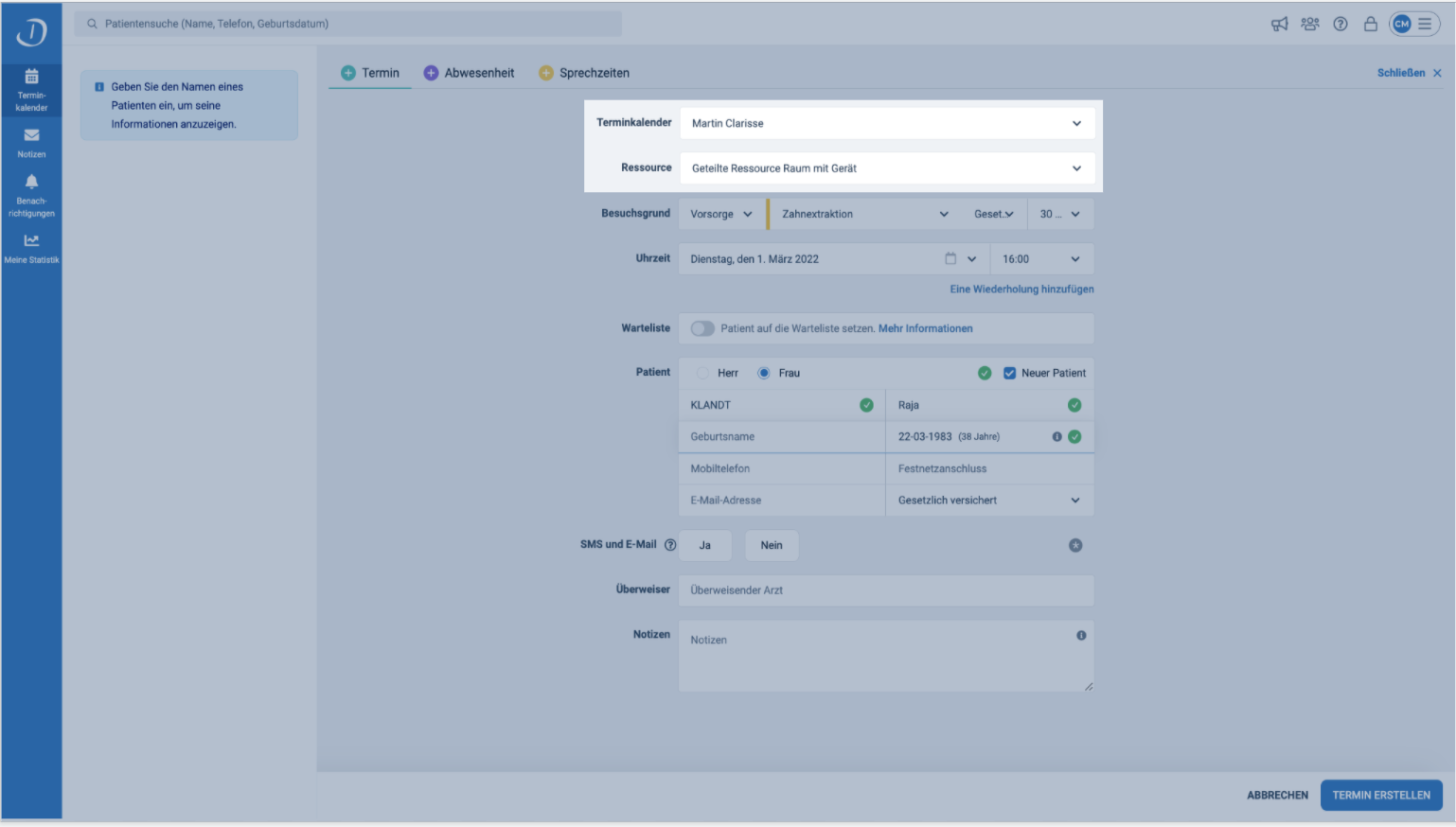Click the Mobiltelefon field
Screen dimensions: 1456x827
tap(781, 468)
